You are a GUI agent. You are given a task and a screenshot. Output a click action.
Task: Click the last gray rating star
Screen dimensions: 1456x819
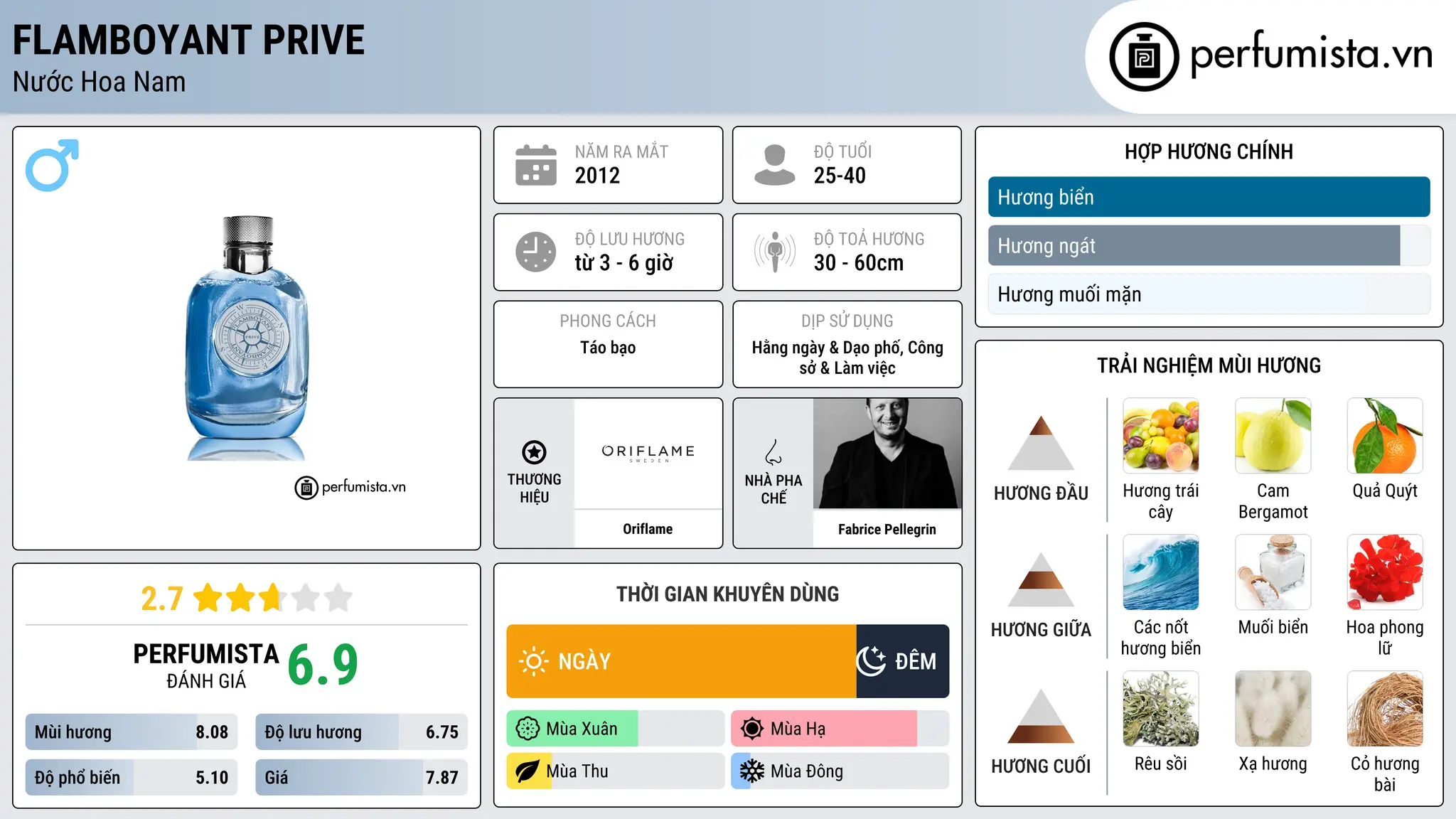pyautogui.click(x=338, y=598)
